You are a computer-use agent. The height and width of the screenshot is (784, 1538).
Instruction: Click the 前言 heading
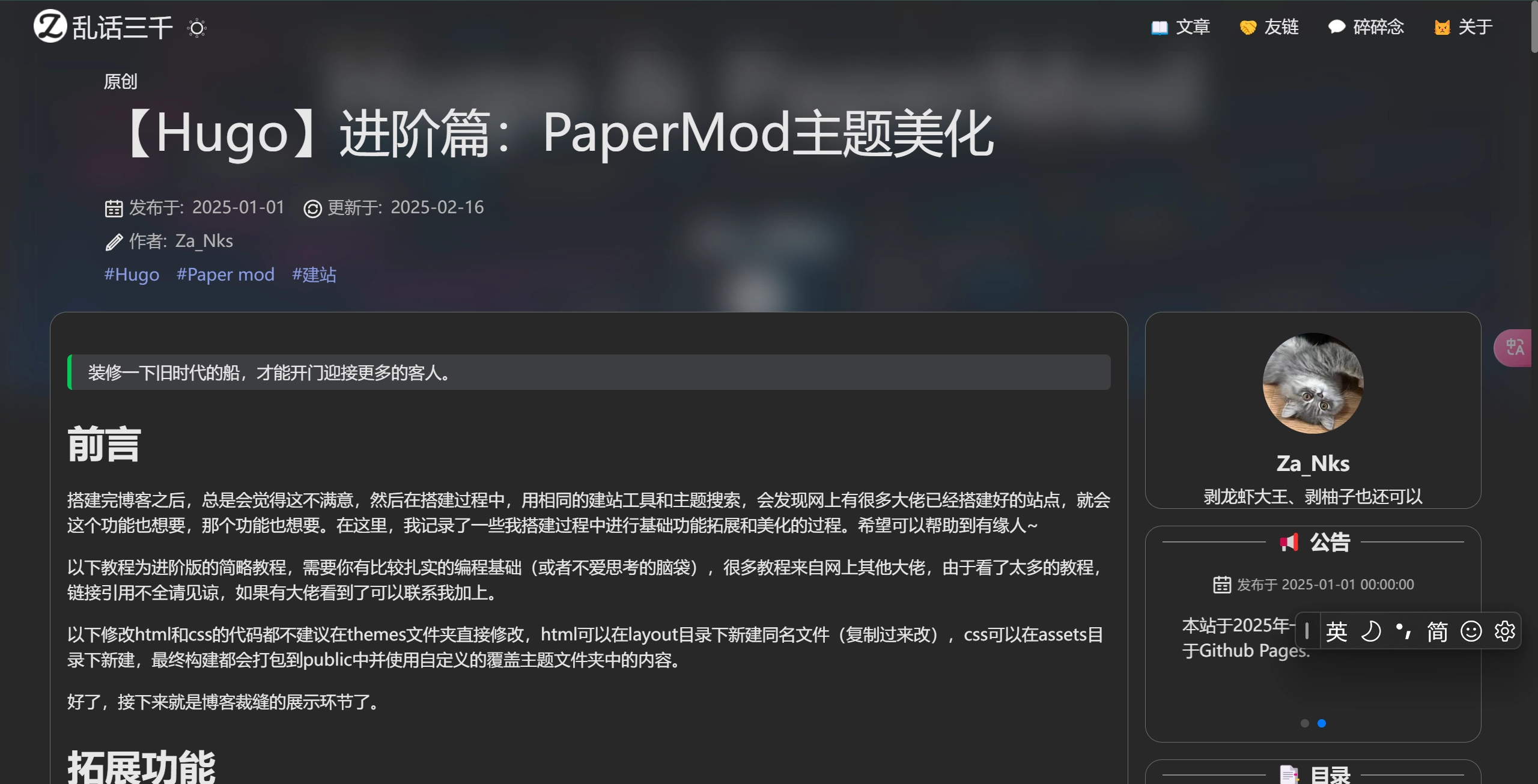(x=104, y=445)
